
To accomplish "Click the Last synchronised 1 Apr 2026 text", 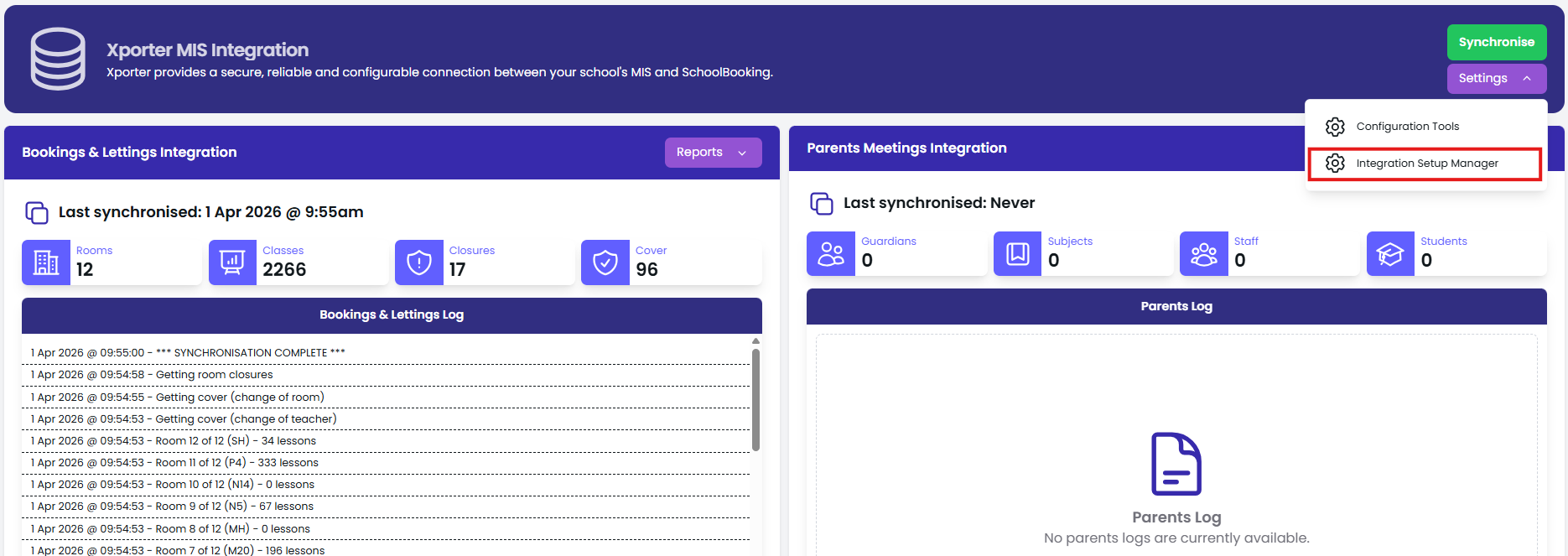I will [x=210, y=212].
